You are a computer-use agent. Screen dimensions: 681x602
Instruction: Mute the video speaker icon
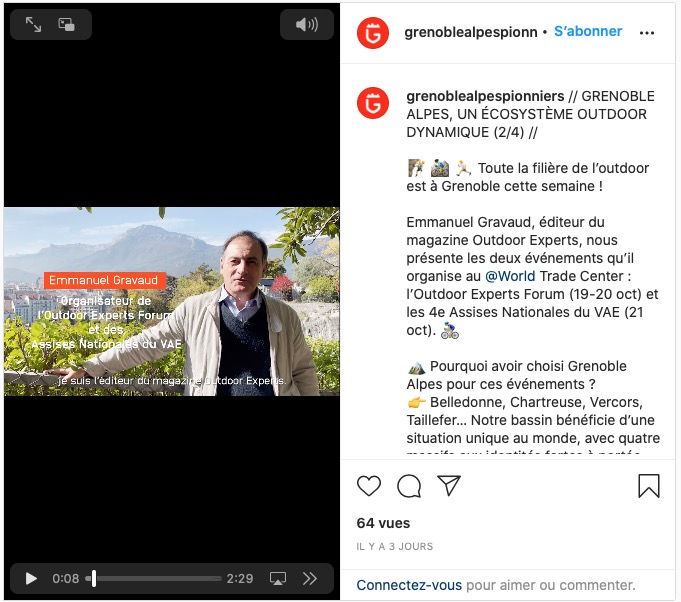click(307, 24)
